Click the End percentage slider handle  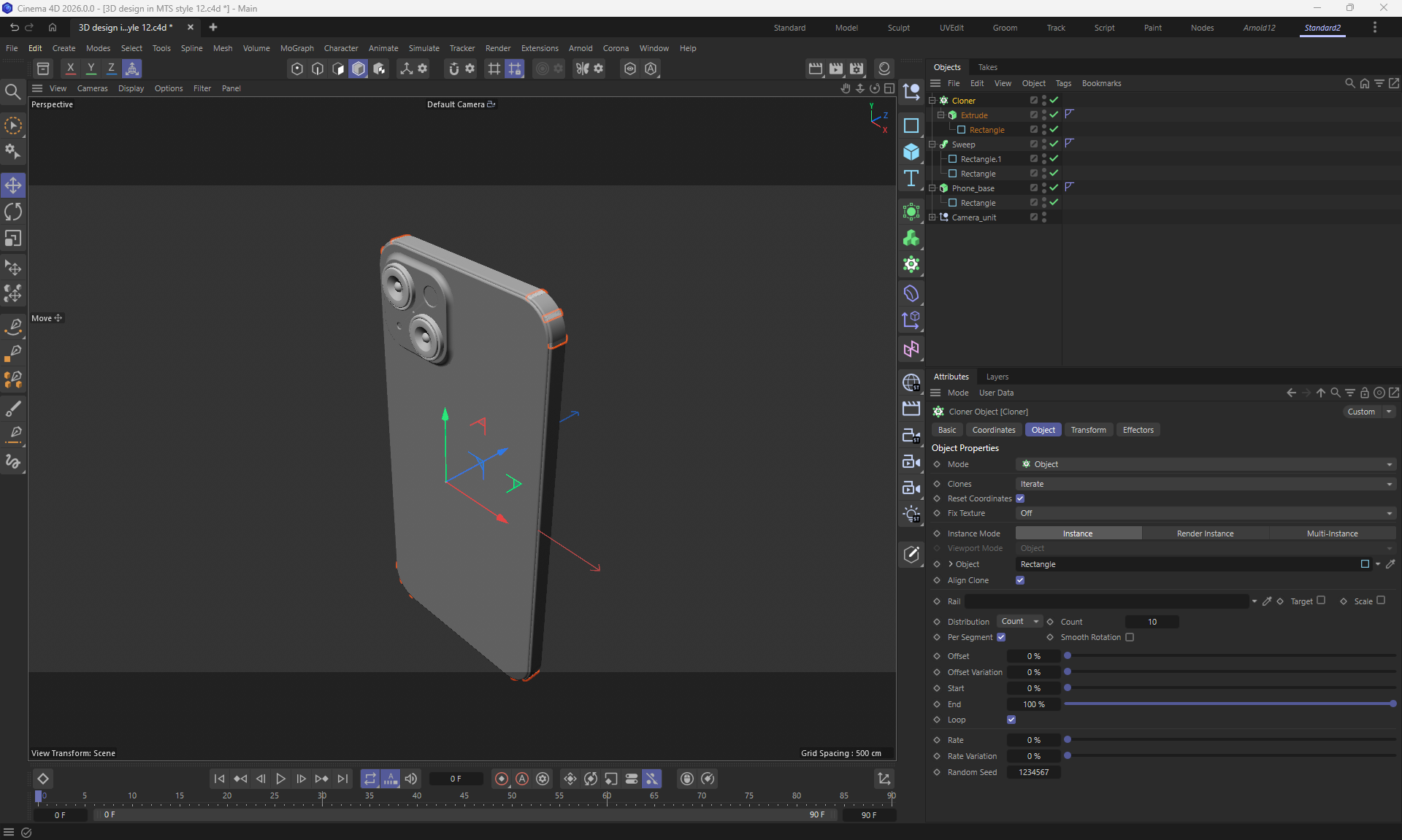click(1393, 704)
